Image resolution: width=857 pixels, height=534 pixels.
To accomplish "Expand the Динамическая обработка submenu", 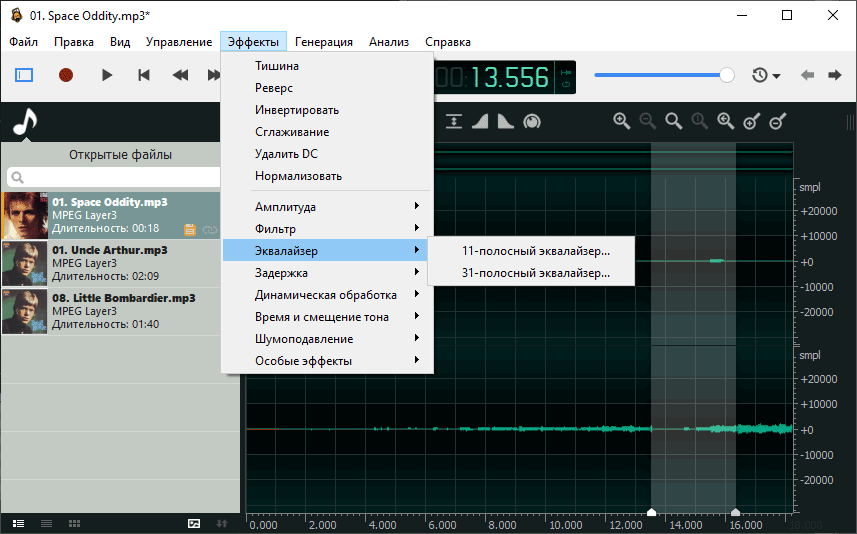I will (x=327, y=295).
